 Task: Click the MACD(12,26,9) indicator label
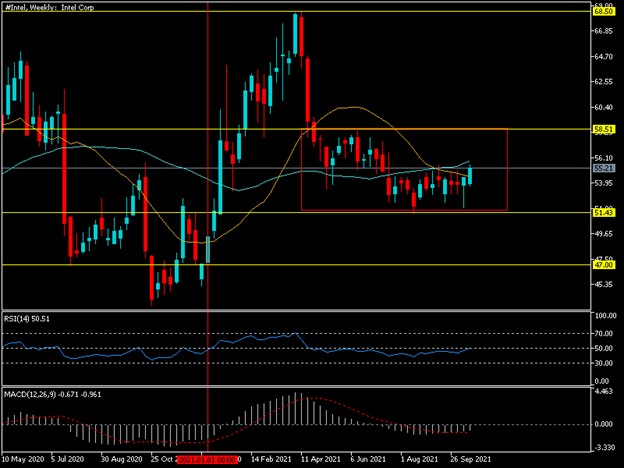pyautogui.click(x=53, y=394)
